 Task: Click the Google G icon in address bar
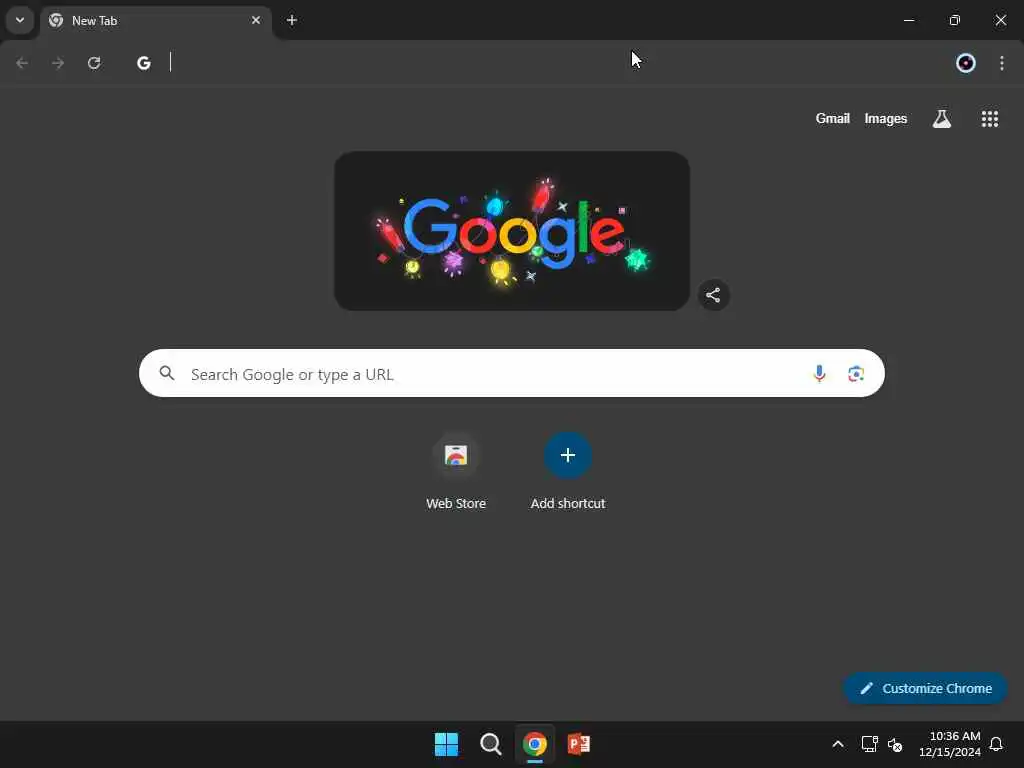tap(144, 63)
